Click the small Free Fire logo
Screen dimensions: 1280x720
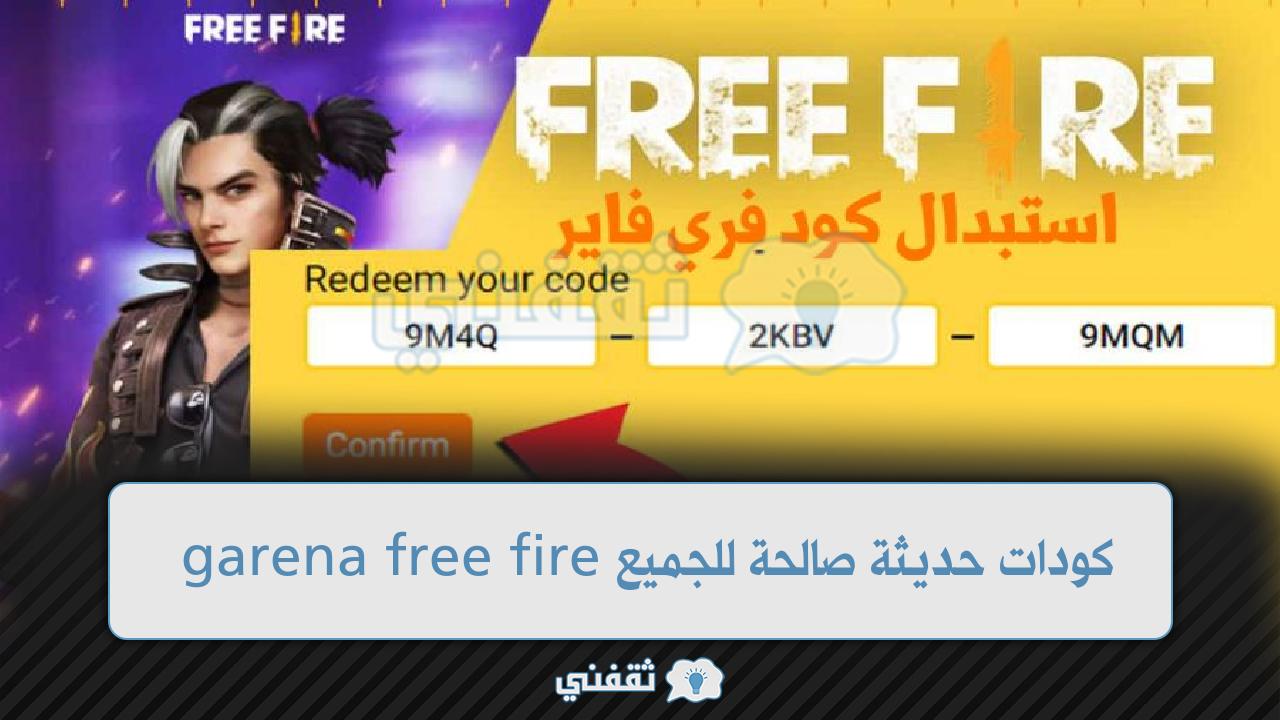pyautogui.click(x=265, y=28)
